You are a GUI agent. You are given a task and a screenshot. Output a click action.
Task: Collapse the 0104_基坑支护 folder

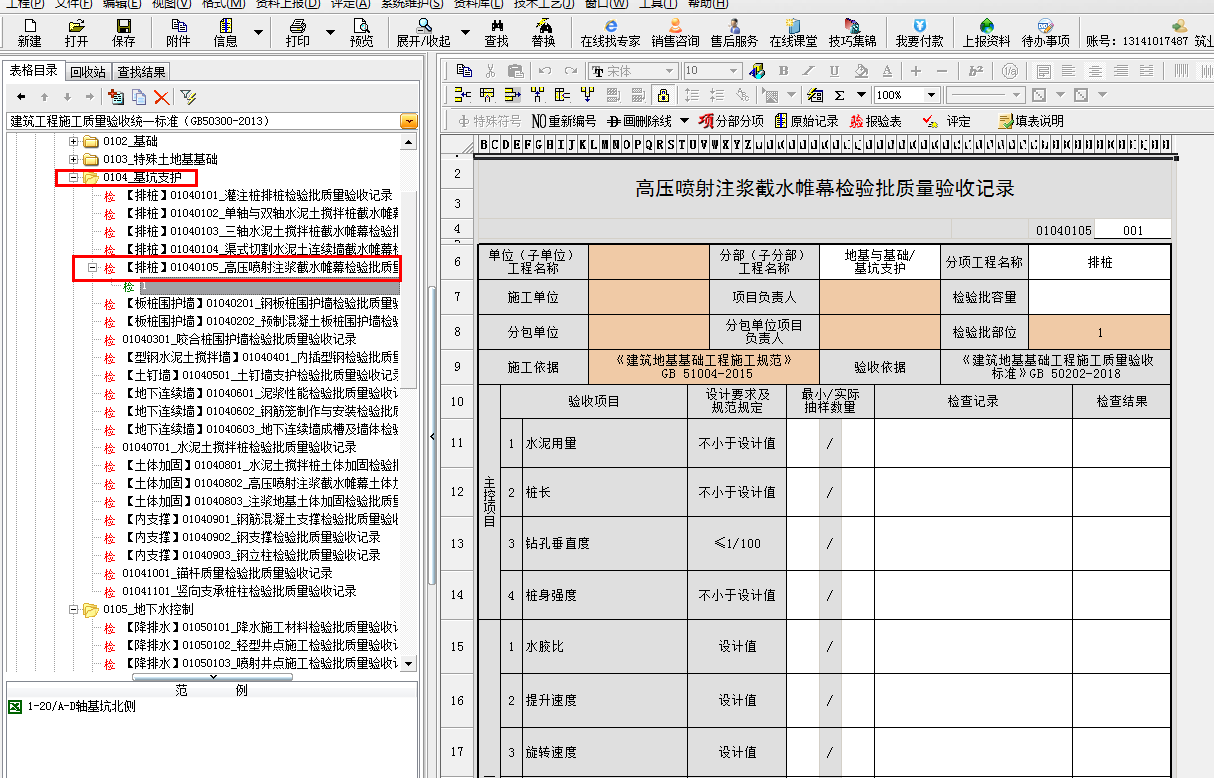73,178
